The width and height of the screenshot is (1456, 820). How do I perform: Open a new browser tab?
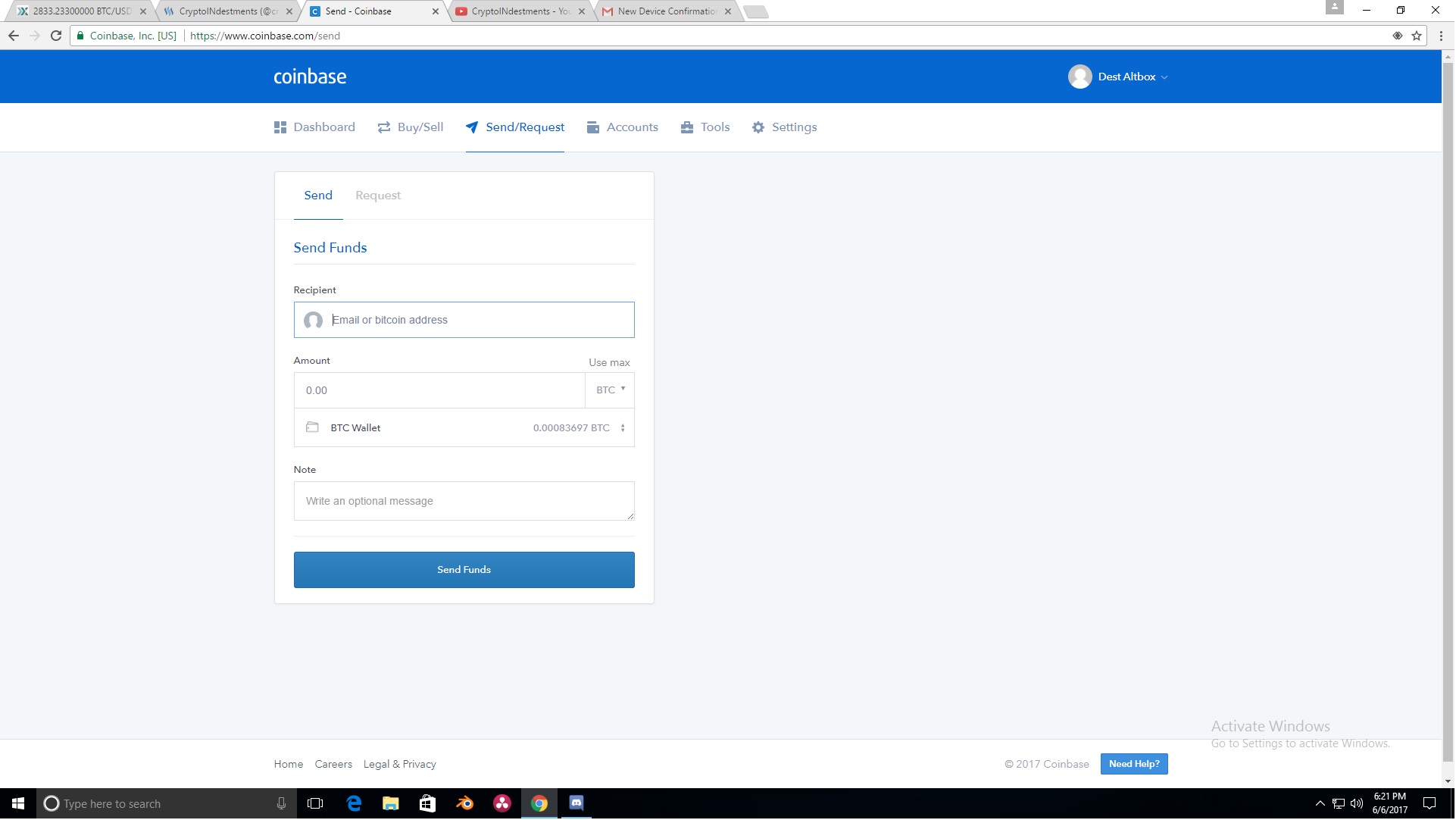tap(756, 11)
